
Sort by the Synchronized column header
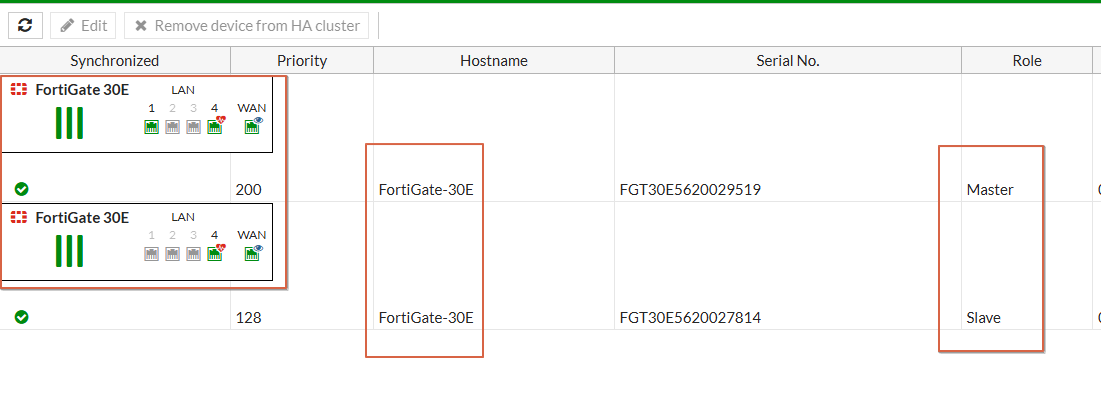(114, 60)
